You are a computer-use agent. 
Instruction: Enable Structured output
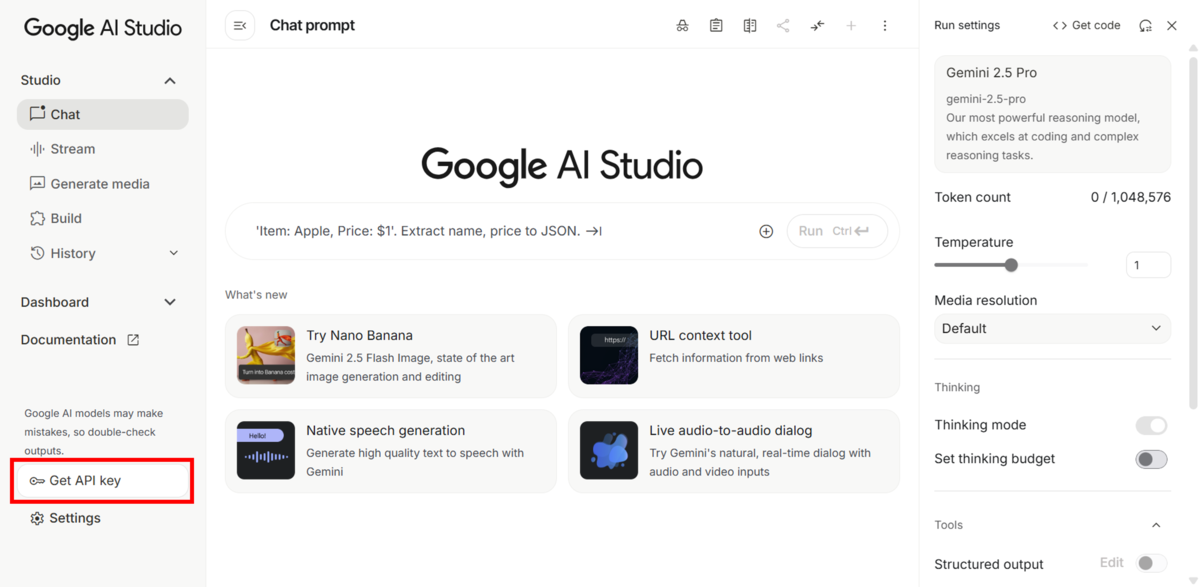[x=1151, y=563]
